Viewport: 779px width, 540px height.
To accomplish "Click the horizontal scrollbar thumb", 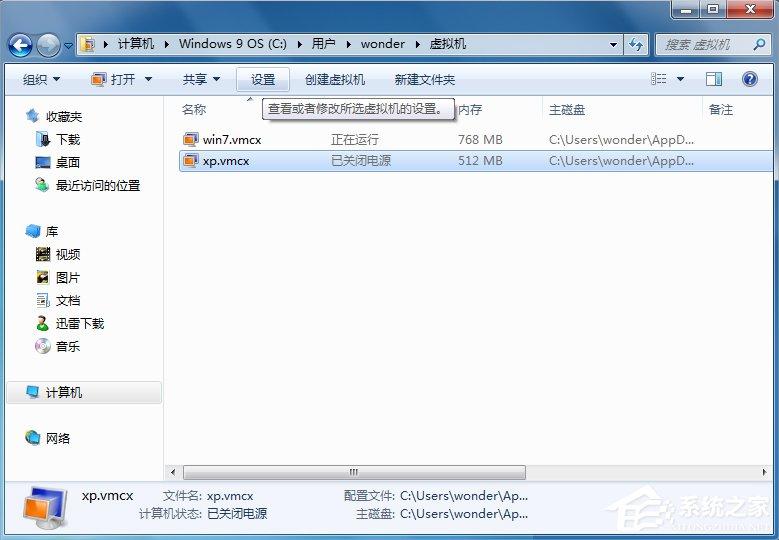I will pyautogui.click(x=354, y=472).
